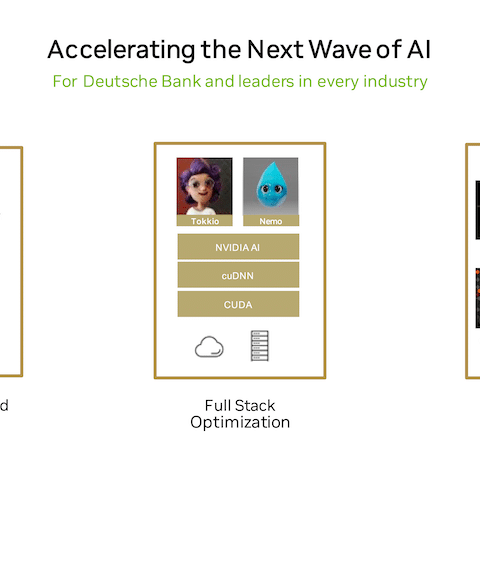Click the NVIDIA AI block
This screenshot has height=563, width=480.
238,247
